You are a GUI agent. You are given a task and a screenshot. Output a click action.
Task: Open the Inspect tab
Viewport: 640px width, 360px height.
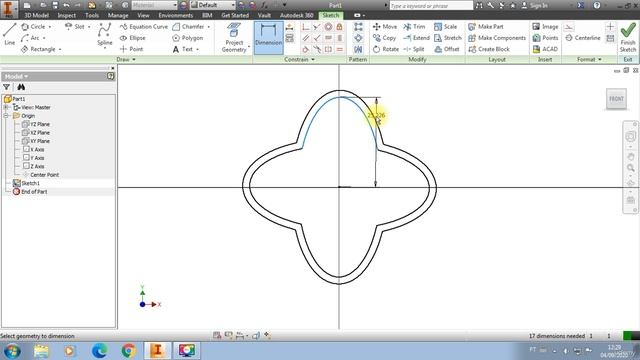tap(67, 16)
